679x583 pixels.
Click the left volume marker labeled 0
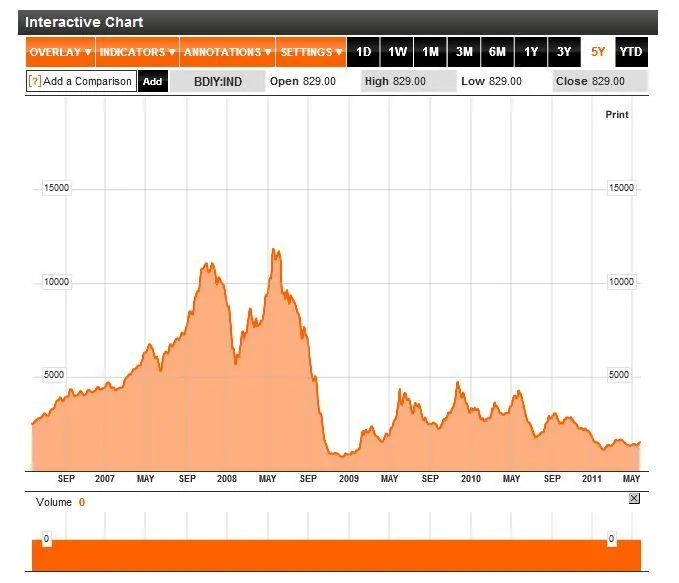click(46, 539)
